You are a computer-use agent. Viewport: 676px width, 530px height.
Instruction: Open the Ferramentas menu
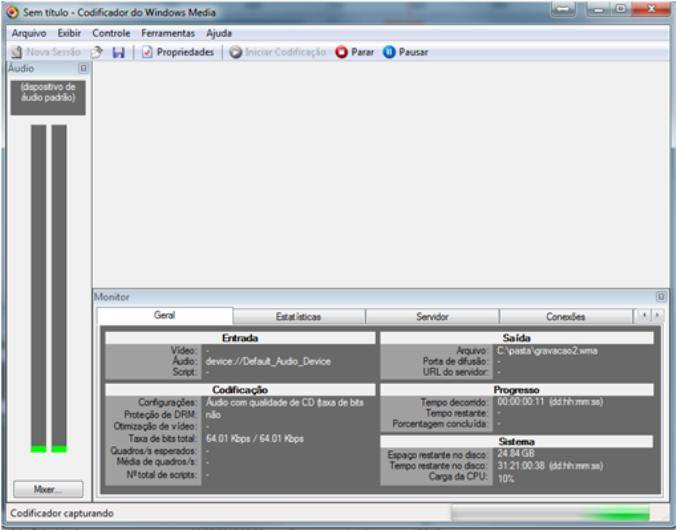[168, 33]
